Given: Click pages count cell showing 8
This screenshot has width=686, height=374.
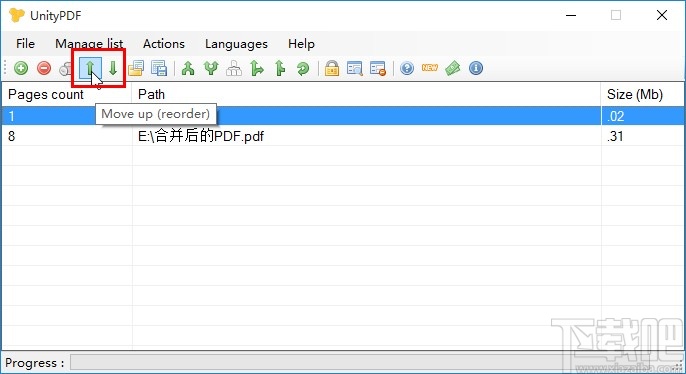Looking at the screenshot, I should tap(66, 136).
